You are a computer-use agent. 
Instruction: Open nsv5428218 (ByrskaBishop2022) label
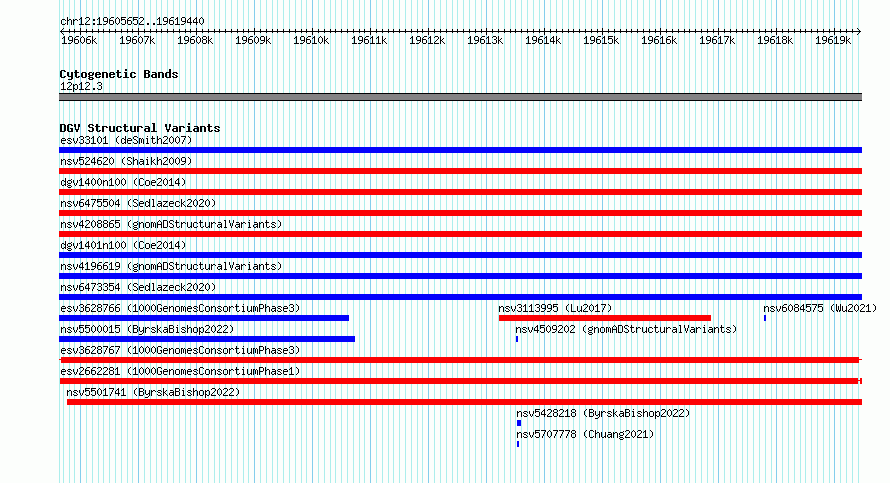tap(603, 413)
